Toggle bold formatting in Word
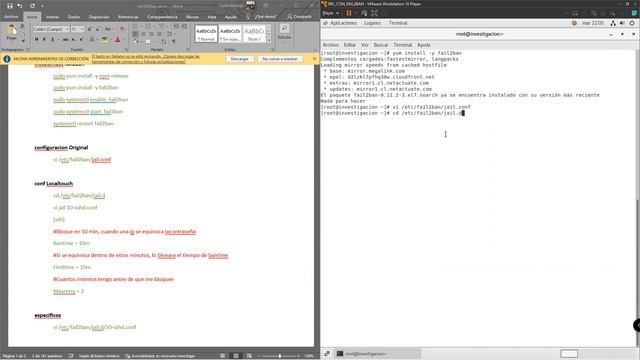The image size is (640, 360). [36, 40]
